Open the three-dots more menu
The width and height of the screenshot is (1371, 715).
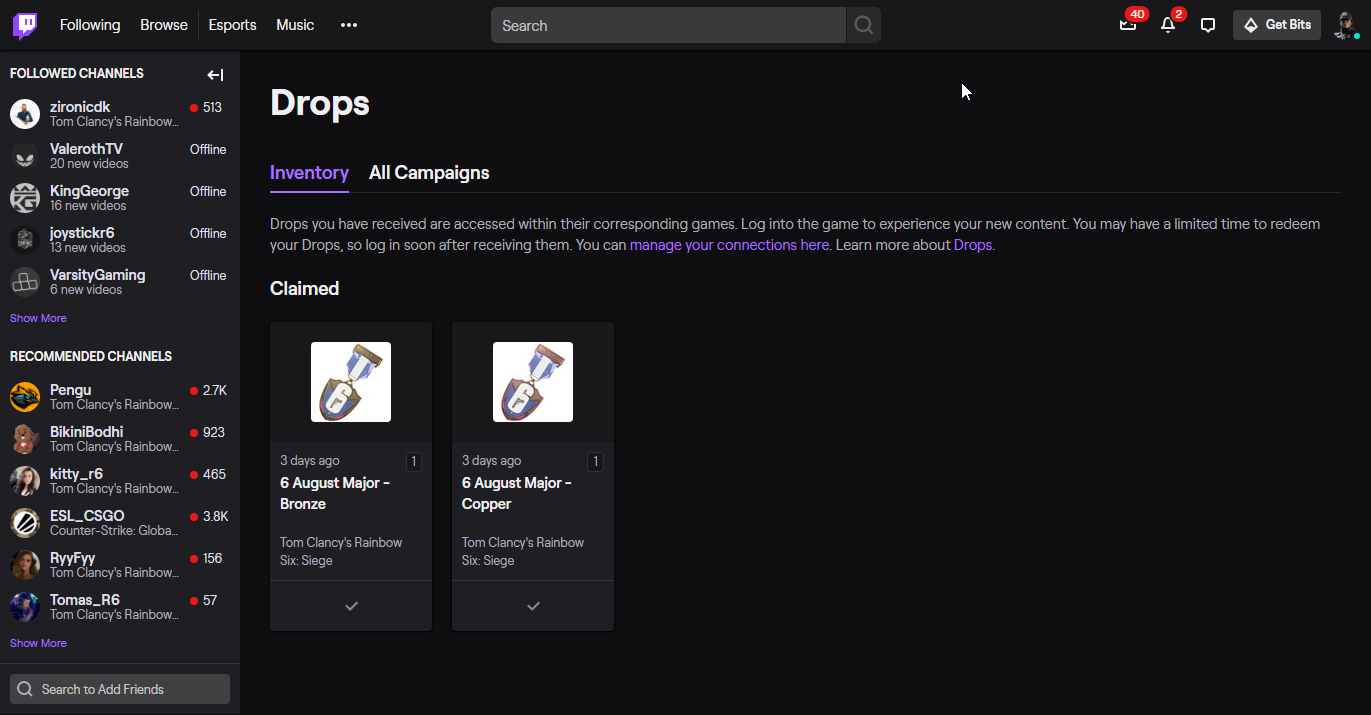[348, 25]
